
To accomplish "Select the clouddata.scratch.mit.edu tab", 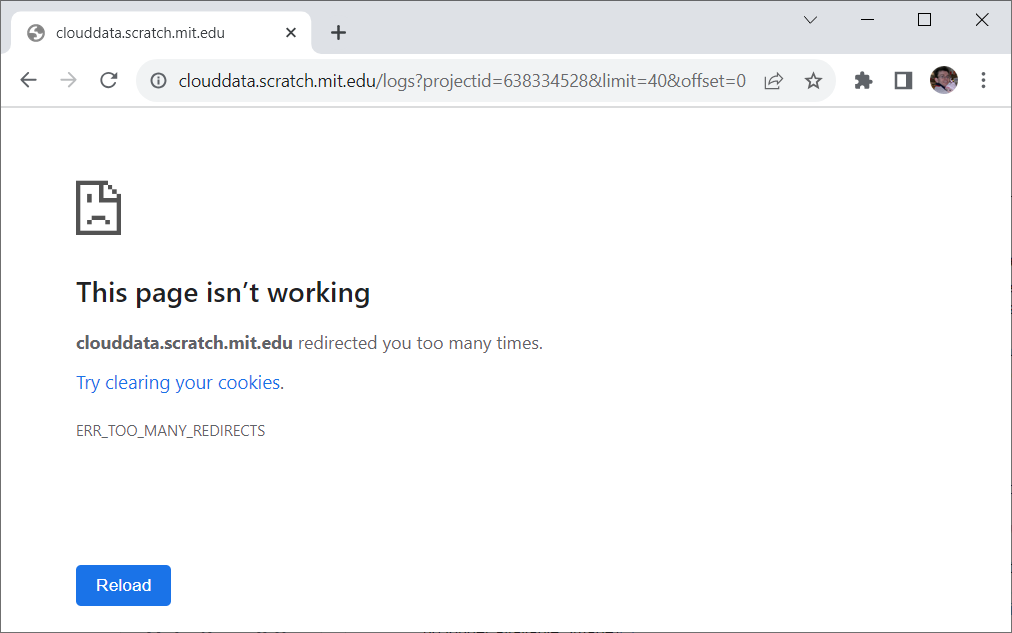I will tap(161, 33).
